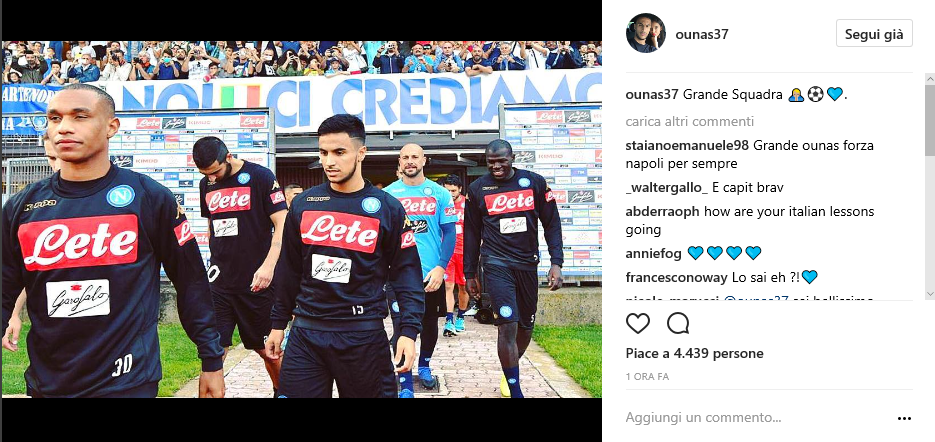Open ounas37 username in the header
Image resolution: width=935 pixels, height=442 pixels.
click(x=702, y=34)
